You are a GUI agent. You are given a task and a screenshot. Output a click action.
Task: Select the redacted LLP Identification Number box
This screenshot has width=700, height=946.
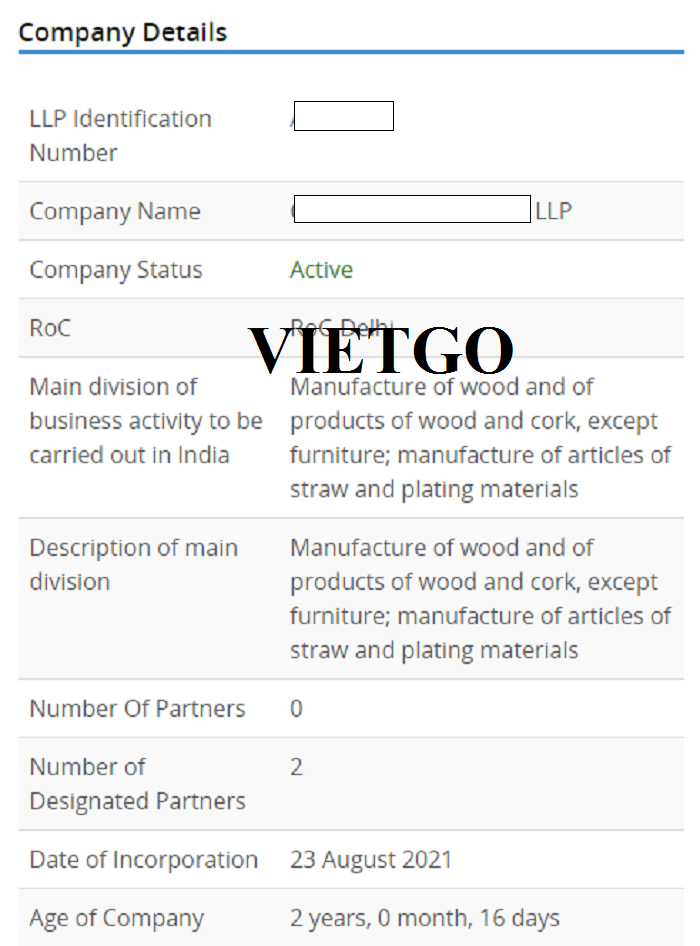[343, 116]
